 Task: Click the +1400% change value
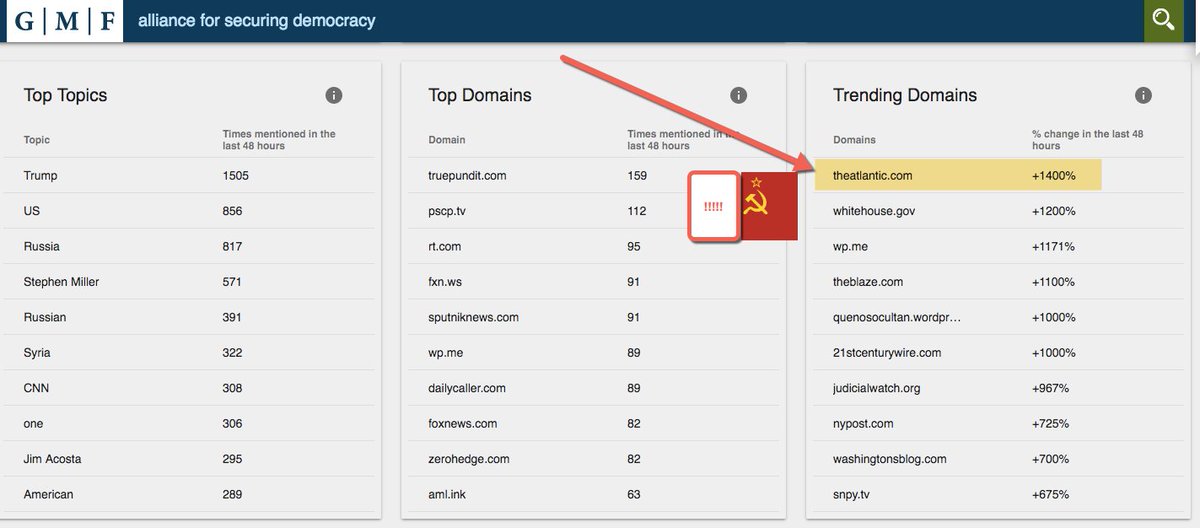click(x=1054, y=175)
